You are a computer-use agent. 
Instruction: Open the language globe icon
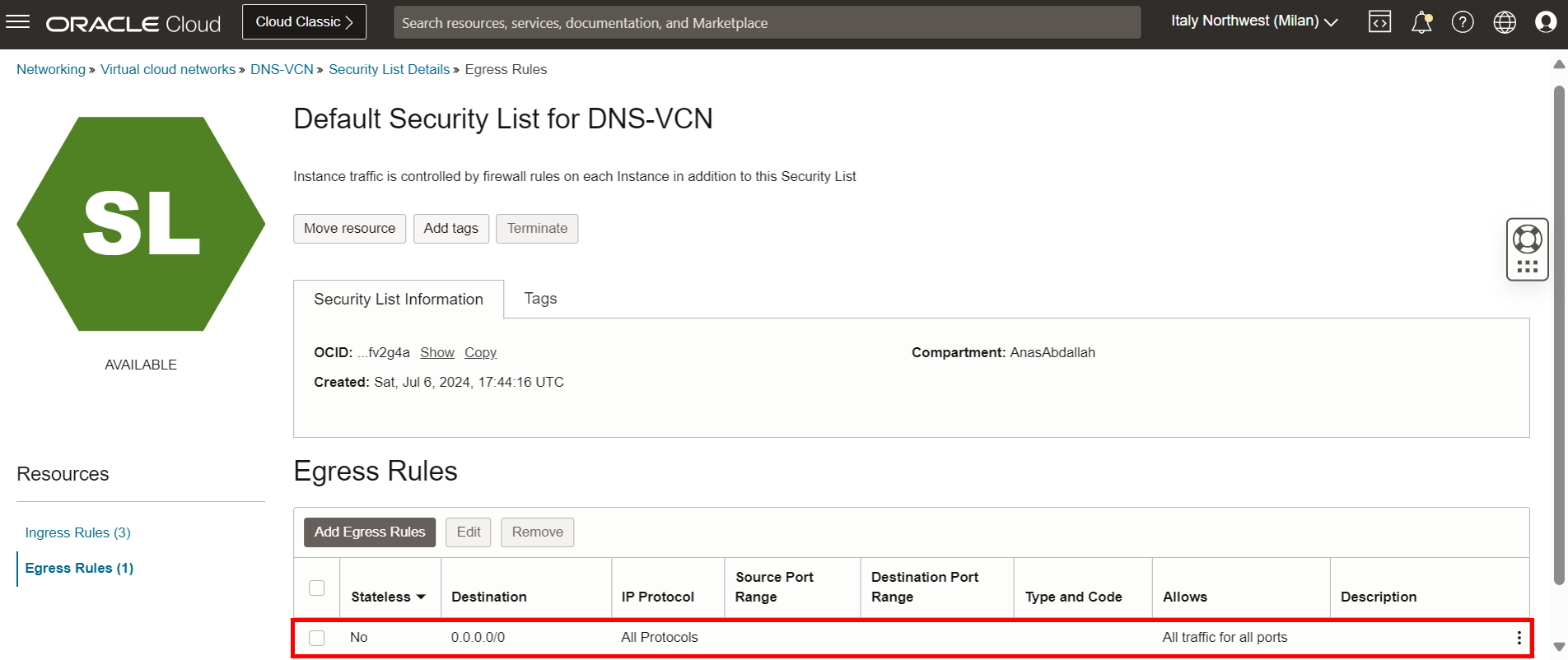pyautogui.click(x=1505, y=22)
